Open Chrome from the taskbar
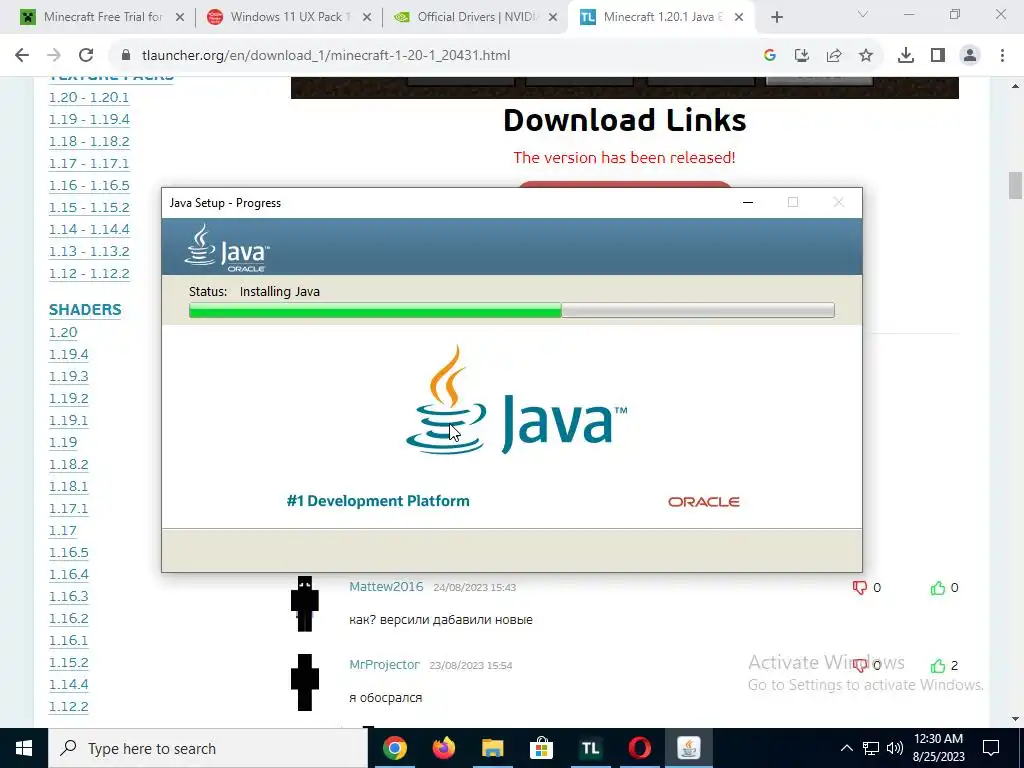The height and width of the screenshot is (768, 1024). point(394,748)
